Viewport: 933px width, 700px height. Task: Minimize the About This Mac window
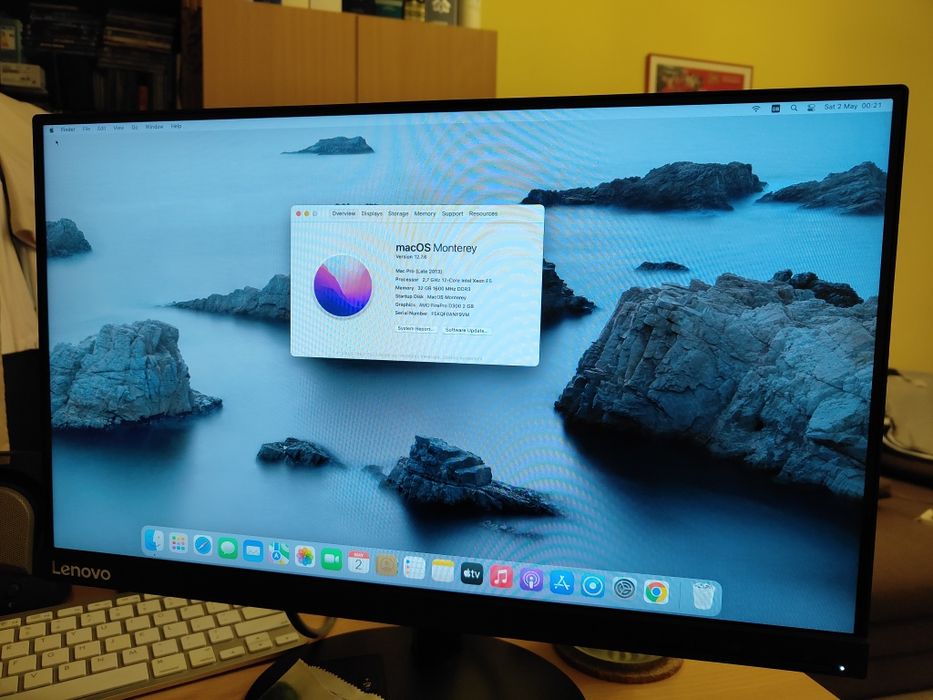[307, 213]
